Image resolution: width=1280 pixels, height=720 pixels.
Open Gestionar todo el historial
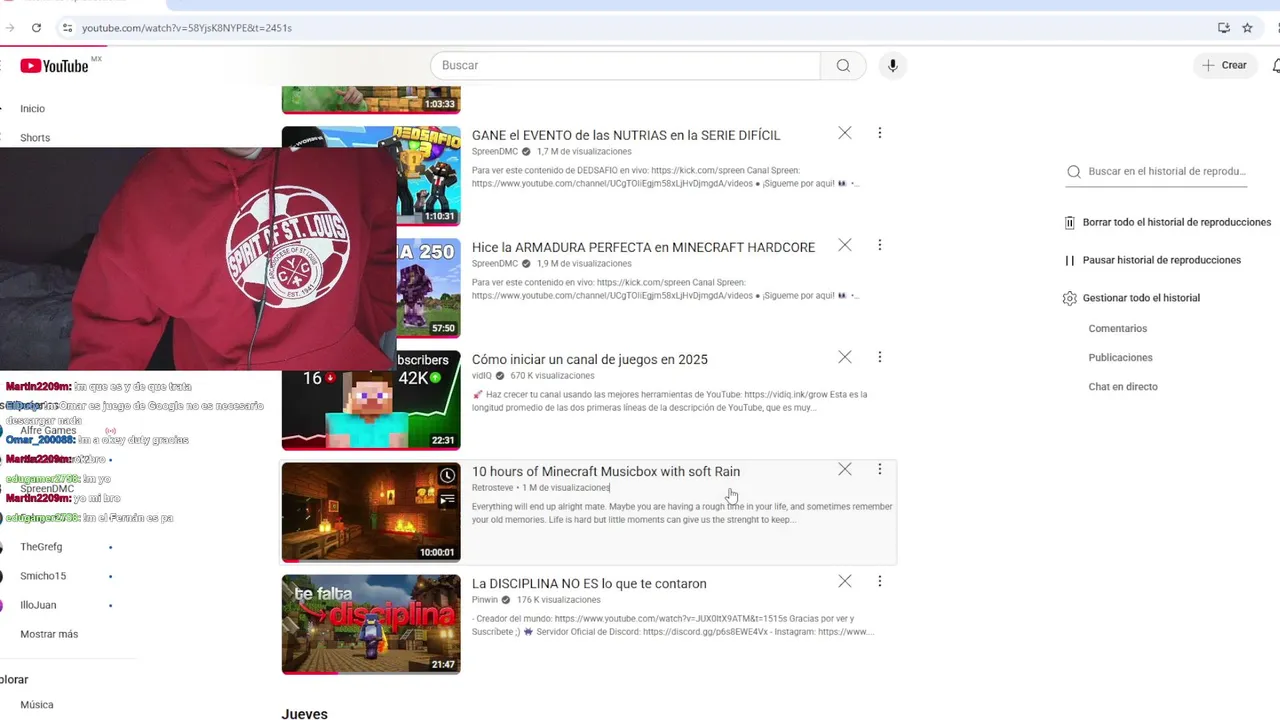tap(1141, 298)
